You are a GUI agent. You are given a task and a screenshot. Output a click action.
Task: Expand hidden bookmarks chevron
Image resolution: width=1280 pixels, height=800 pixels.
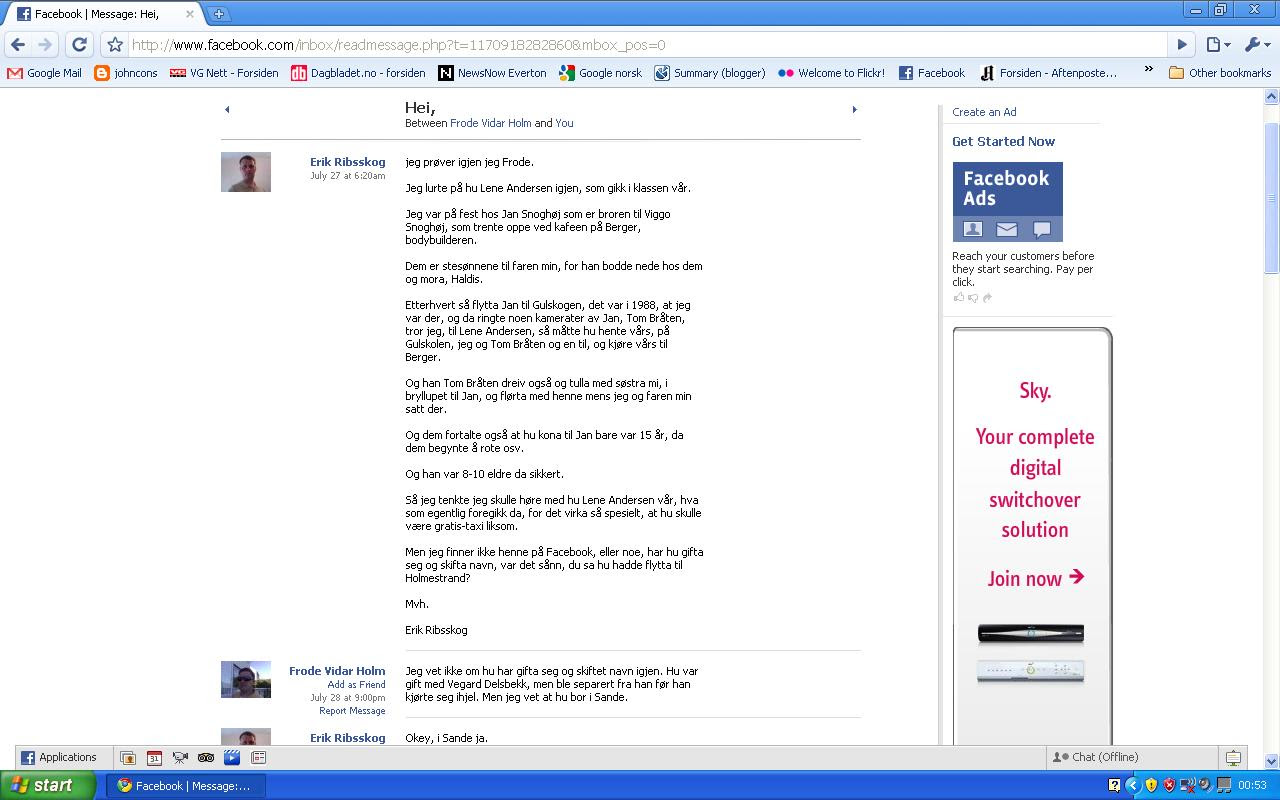point(1148,70)
